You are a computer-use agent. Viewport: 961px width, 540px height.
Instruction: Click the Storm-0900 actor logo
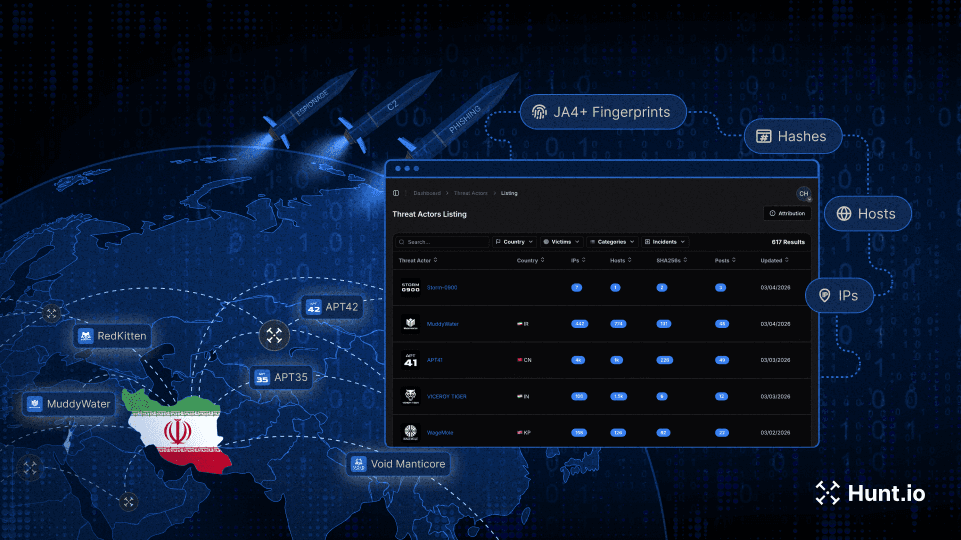pos(410,287)
